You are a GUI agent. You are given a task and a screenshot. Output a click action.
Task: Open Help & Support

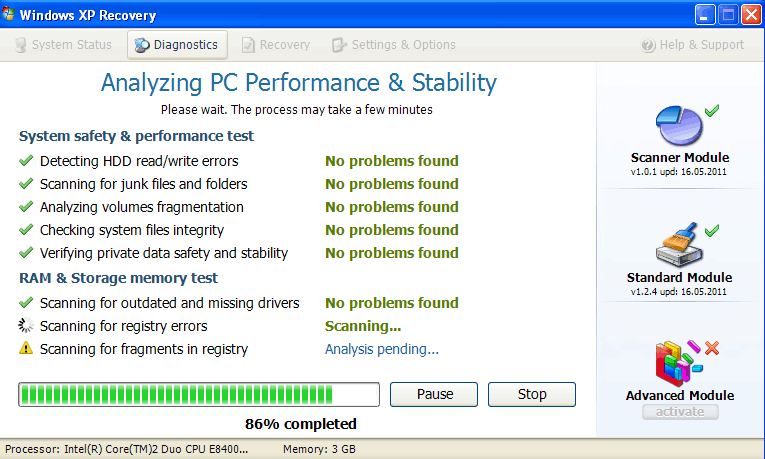pyautogui.click(x=692, y=45)
